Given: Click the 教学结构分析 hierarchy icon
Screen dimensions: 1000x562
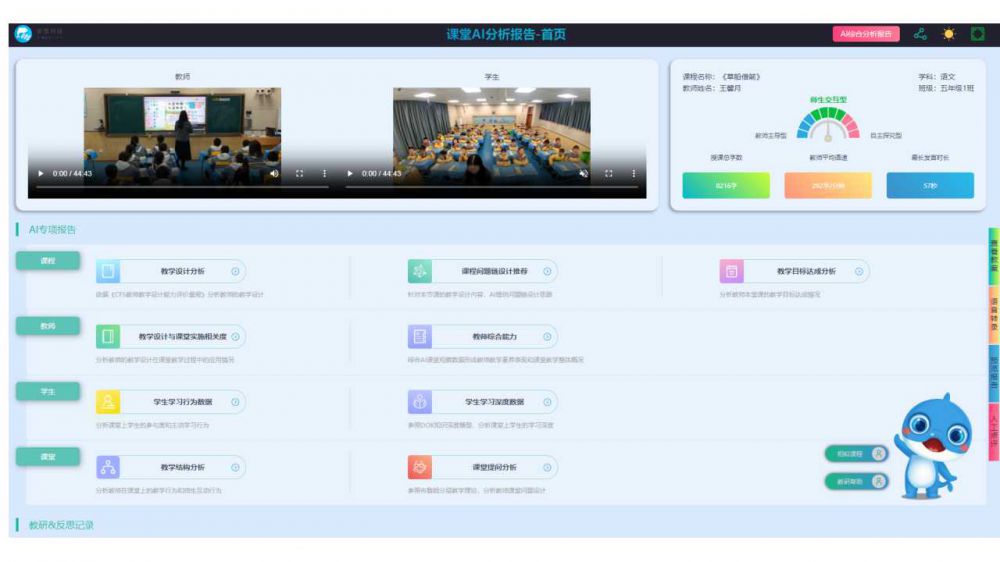Looking at the screenshot, I should click(x=108, y=467).
